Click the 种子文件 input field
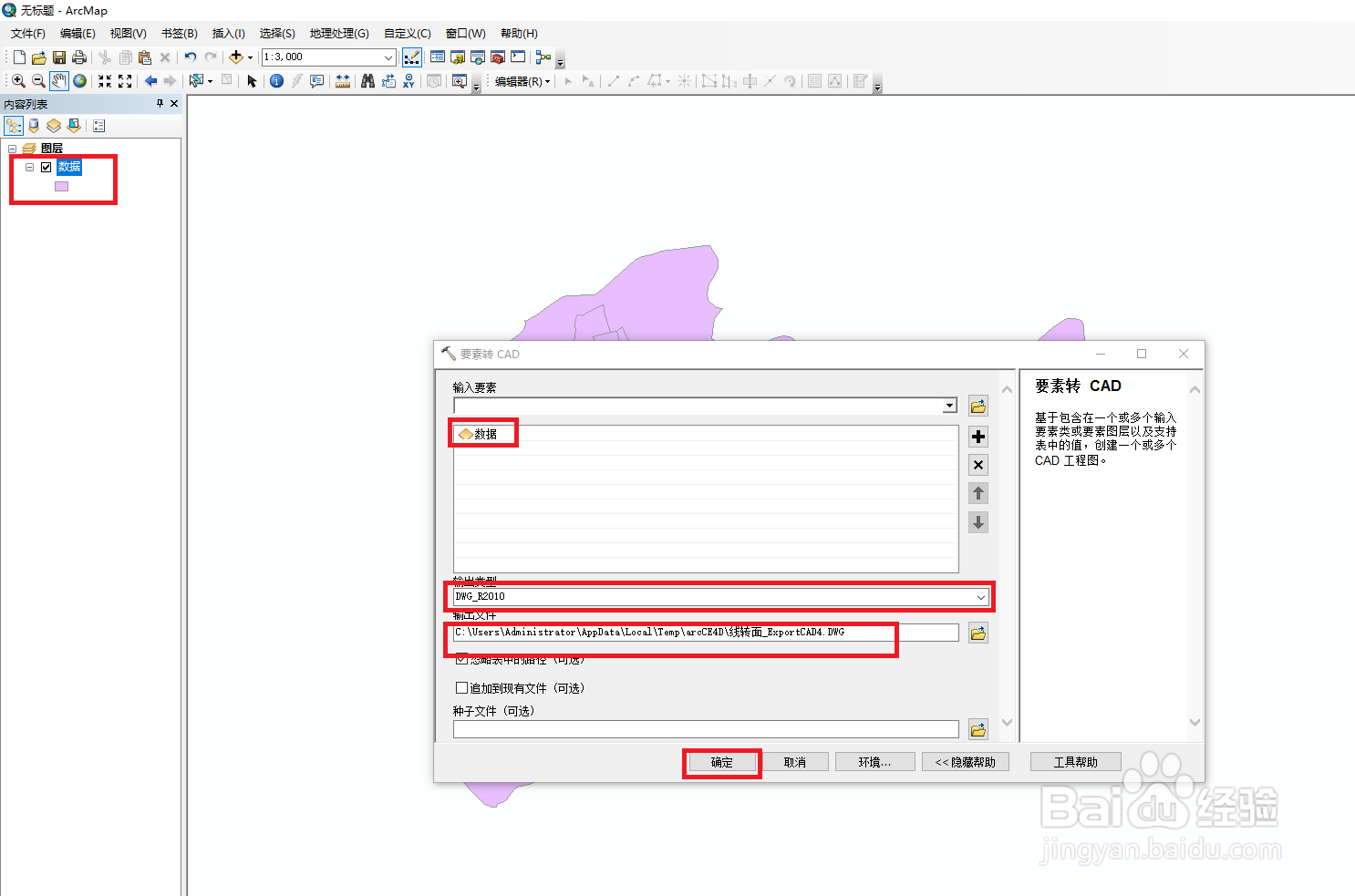 click(x=702, y=728)
